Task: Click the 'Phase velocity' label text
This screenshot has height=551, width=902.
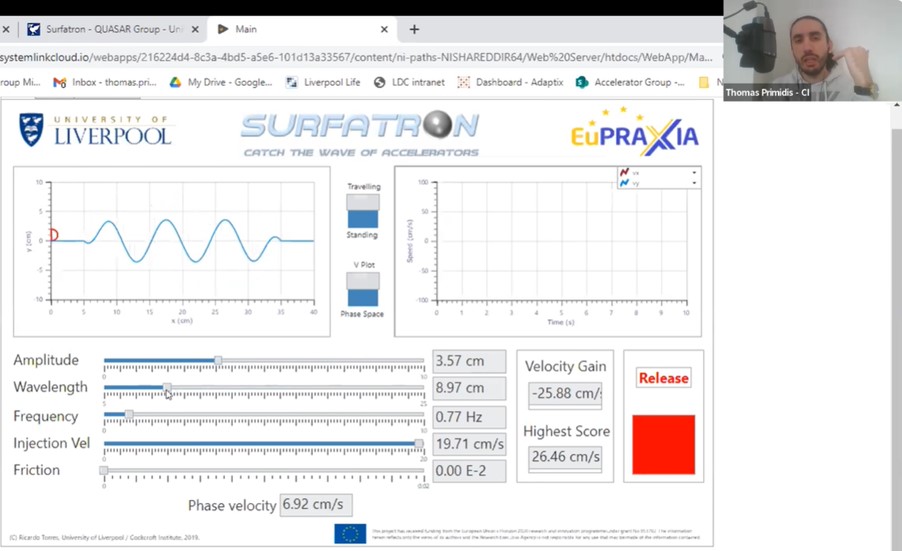Action: [x=232, y=506]
